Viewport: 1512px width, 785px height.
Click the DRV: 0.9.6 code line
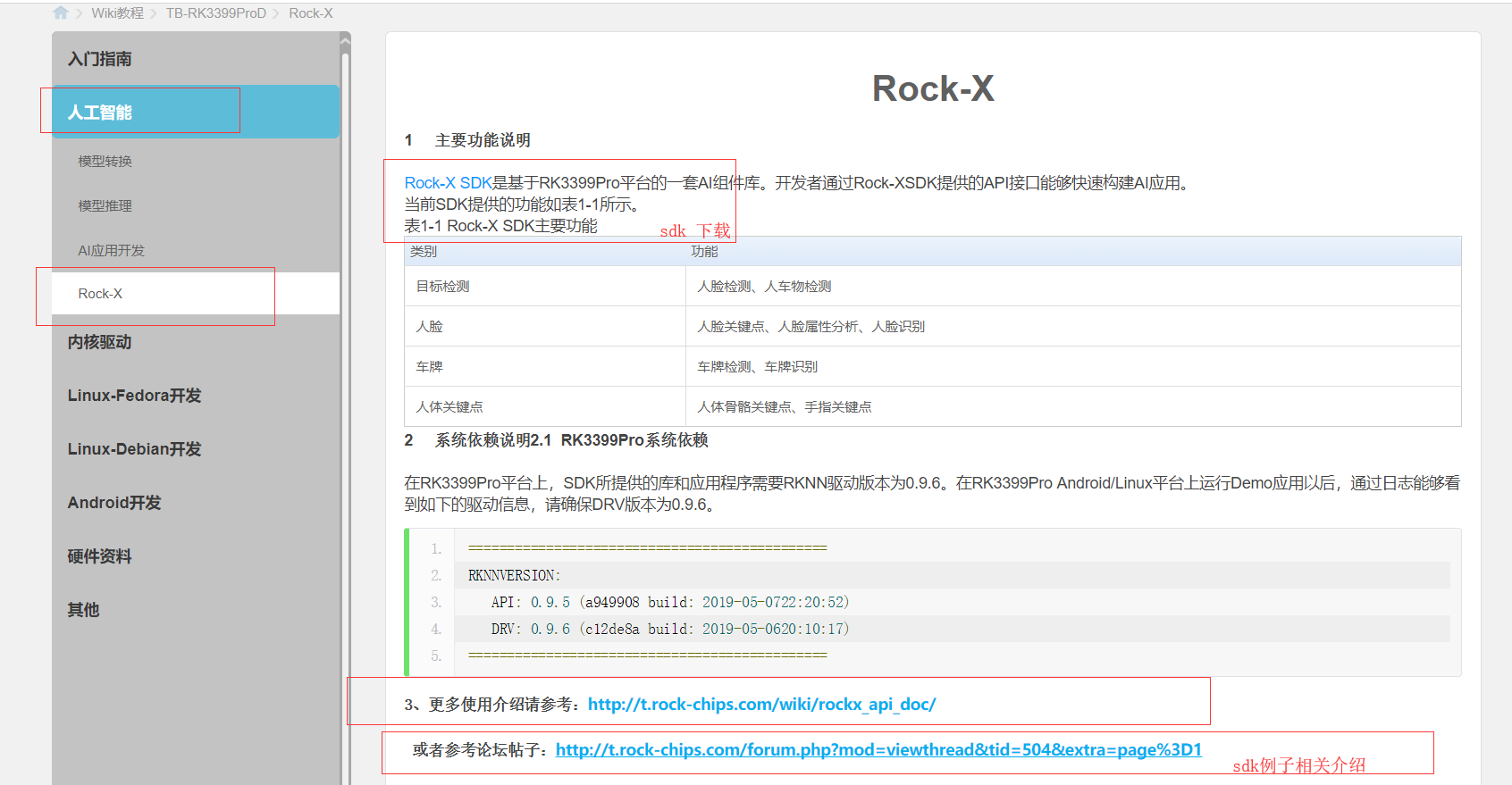pyautogui.click(x=953, y=629)
